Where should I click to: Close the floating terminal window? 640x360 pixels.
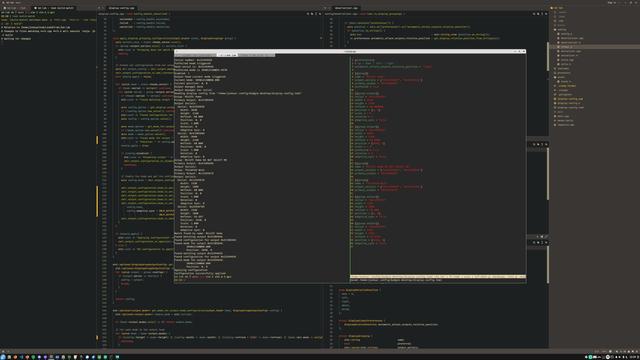click(524, 51)
